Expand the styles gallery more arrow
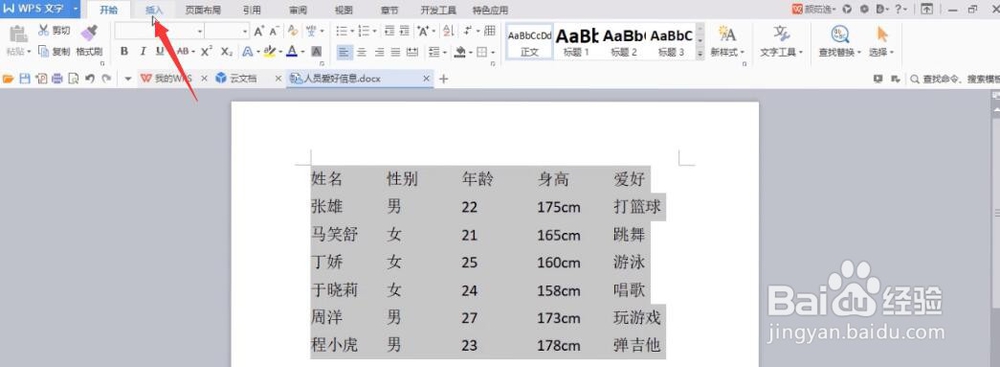 [700, 54]
